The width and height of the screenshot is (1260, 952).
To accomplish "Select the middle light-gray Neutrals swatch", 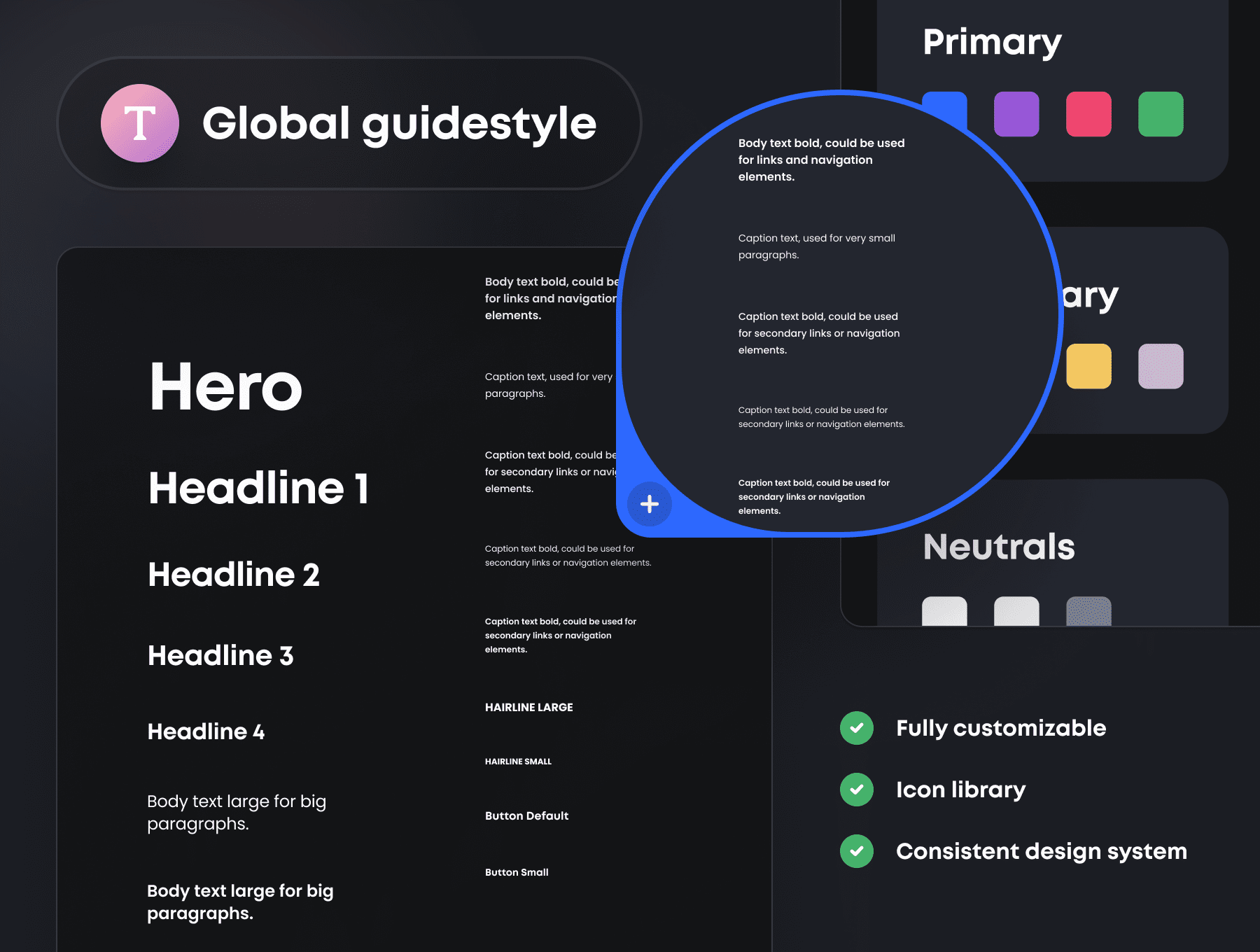I will [x=1016, y=611].
